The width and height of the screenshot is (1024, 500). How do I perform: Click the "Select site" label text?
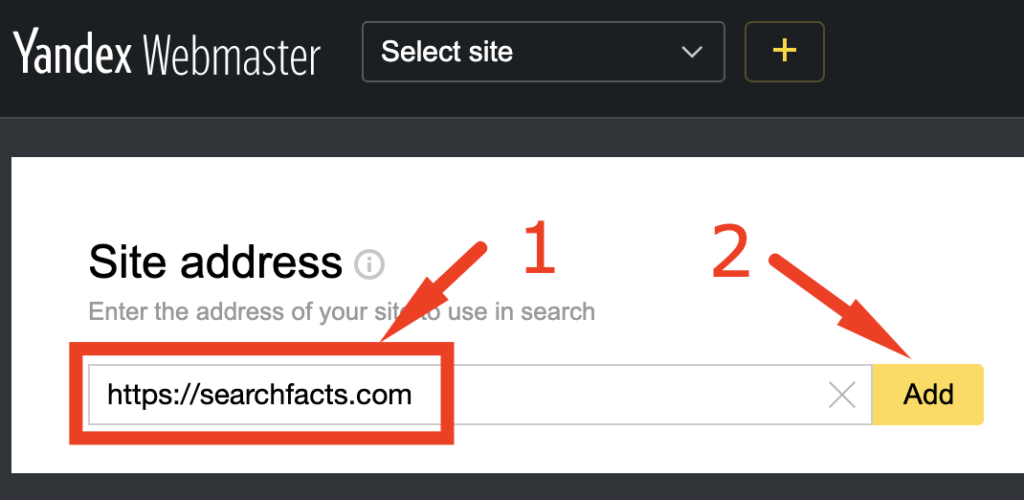tap(447, 52)
